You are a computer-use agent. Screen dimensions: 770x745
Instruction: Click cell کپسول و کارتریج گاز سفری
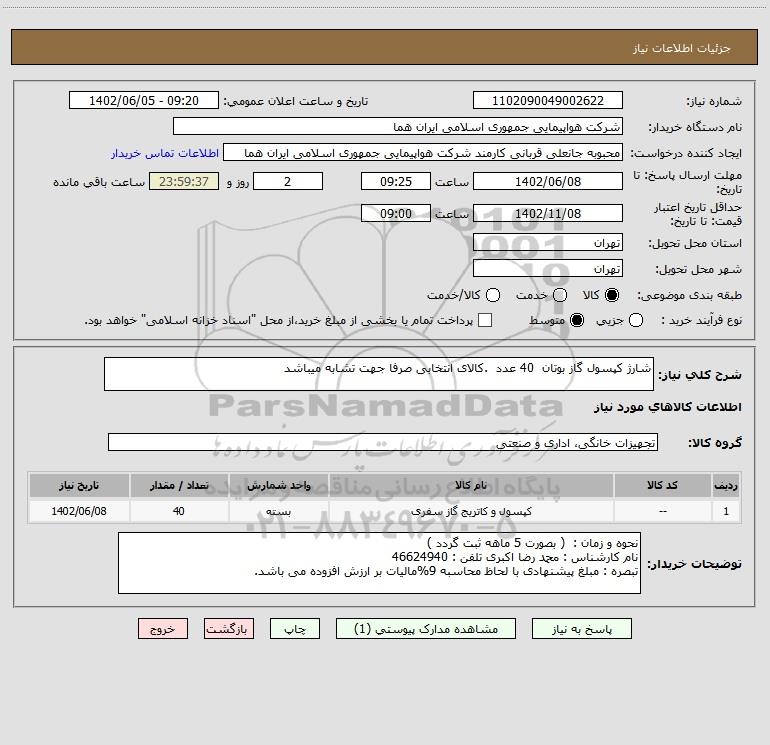coord(471,511)
